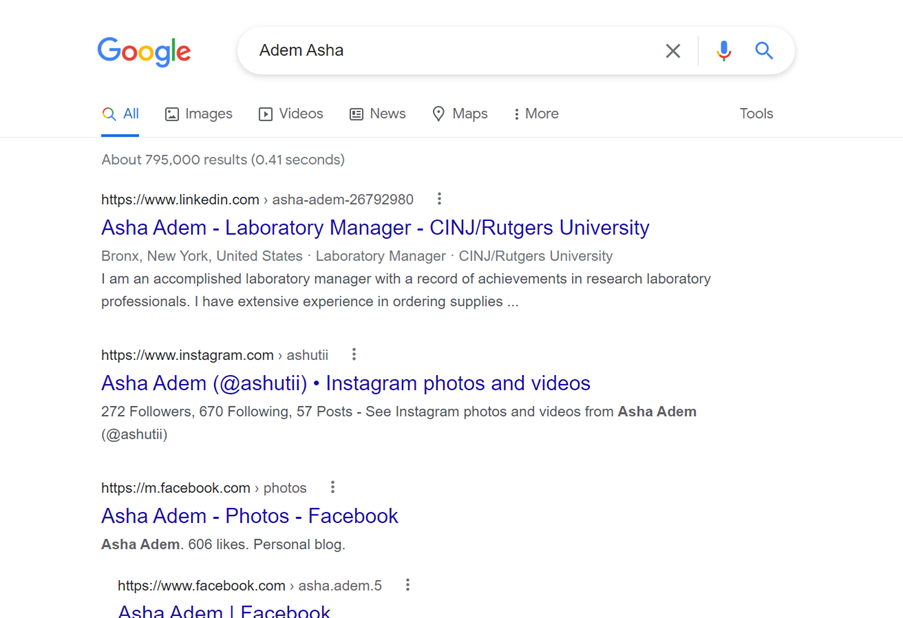Viewport: 903px width, 618px height.
Task: Clear the search box with the X icon
Action: tap(673, 51)
